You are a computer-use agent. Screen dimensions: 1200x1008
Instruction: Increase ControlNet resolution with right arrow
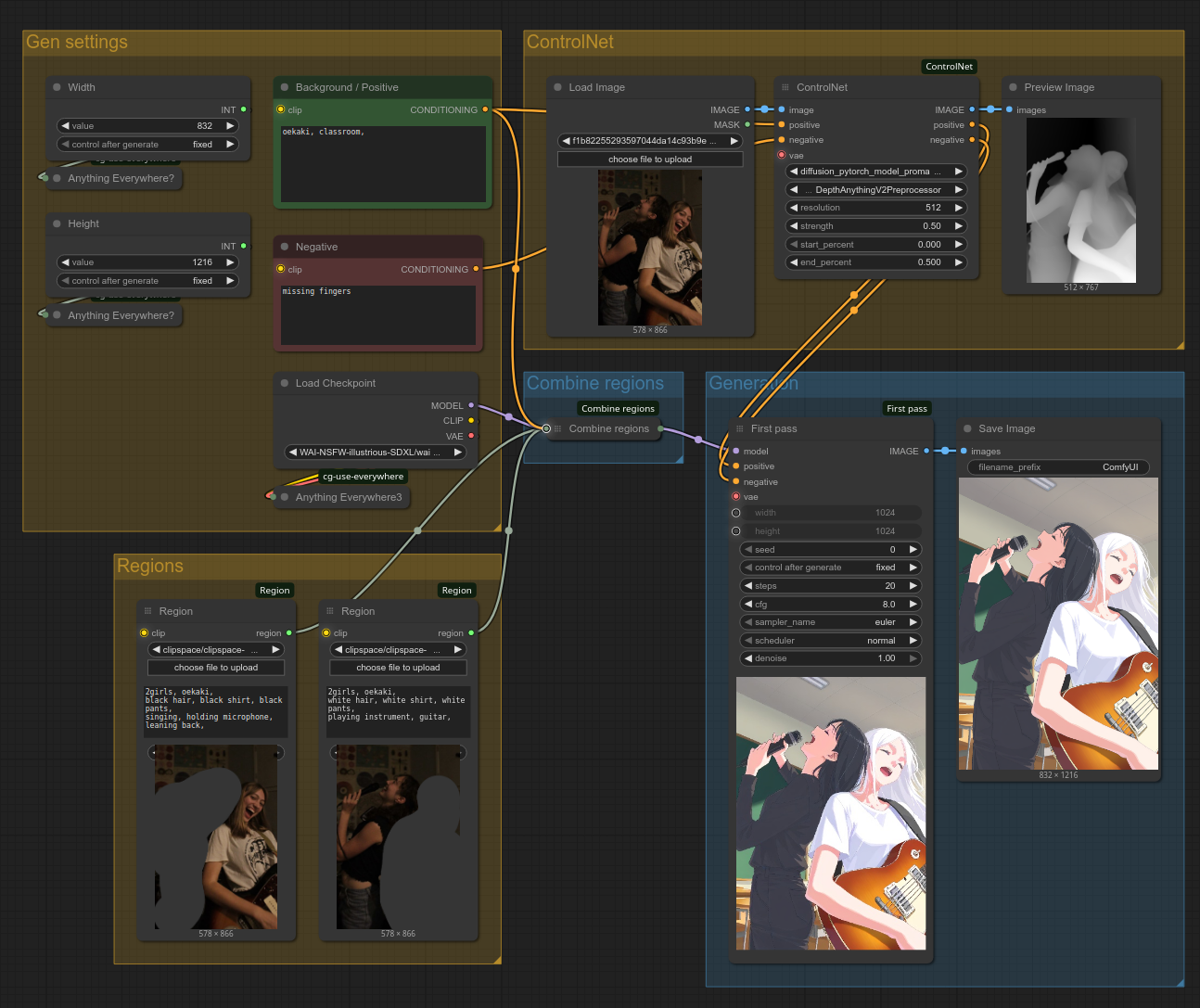[959, 208]
